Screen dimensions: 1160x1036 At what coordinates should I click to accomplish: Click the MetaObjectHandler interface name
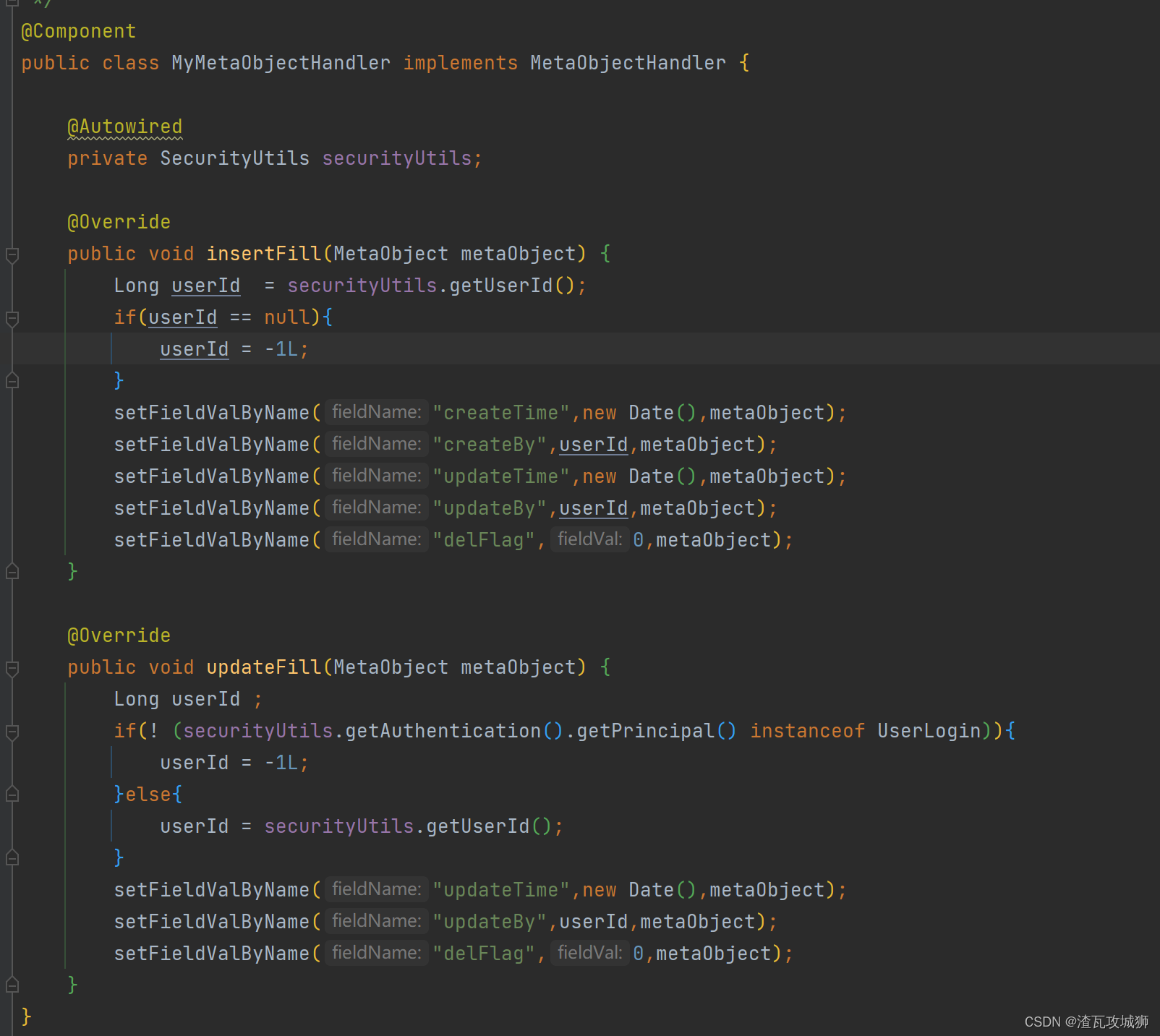[x=628, y=63]
